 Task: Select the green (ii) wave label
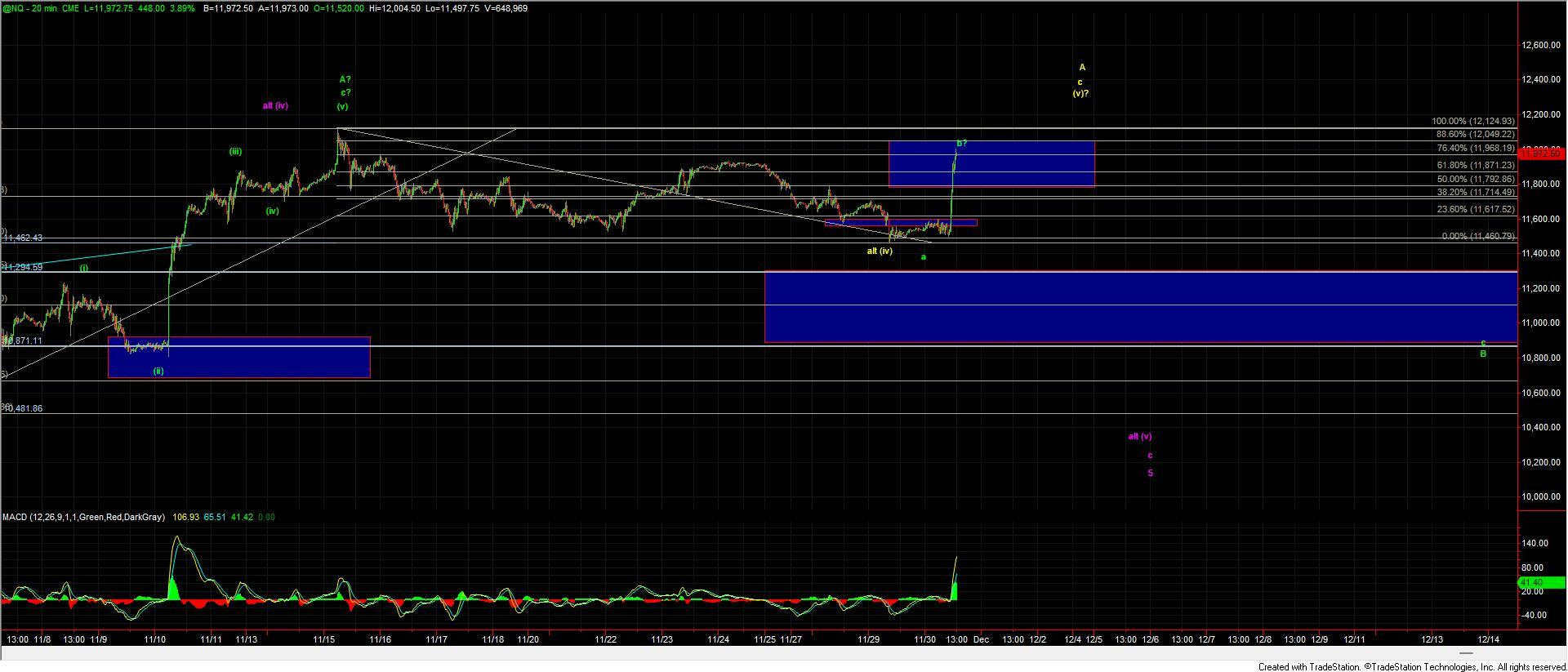click(158, 371)
